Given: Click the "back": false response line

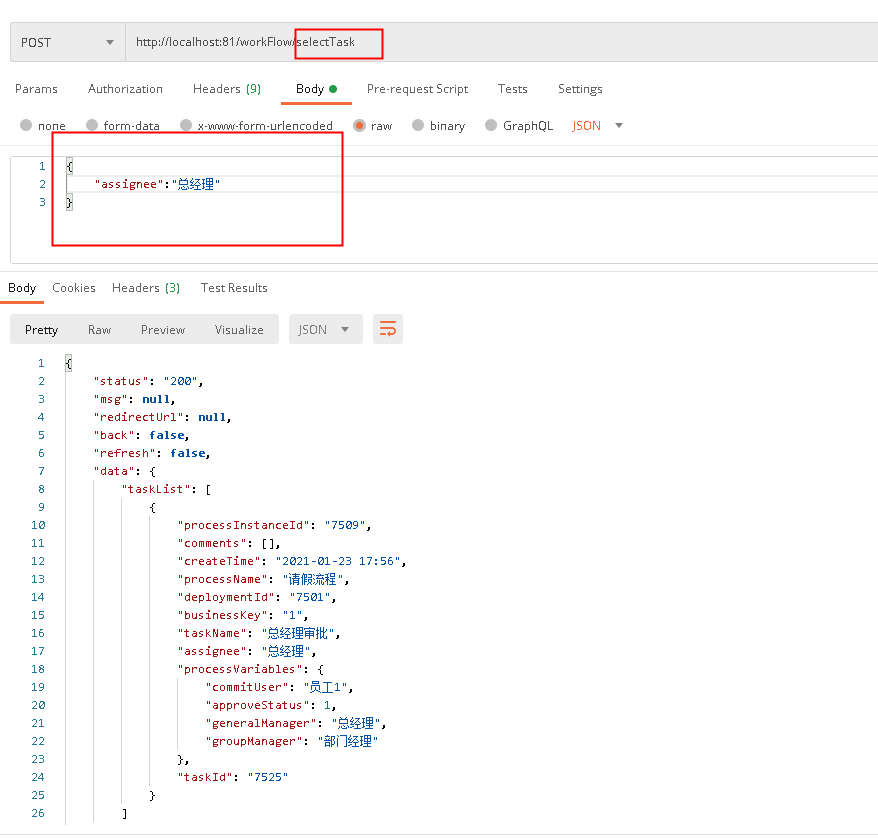Looking at the screenshot, I should coord(142,435).
